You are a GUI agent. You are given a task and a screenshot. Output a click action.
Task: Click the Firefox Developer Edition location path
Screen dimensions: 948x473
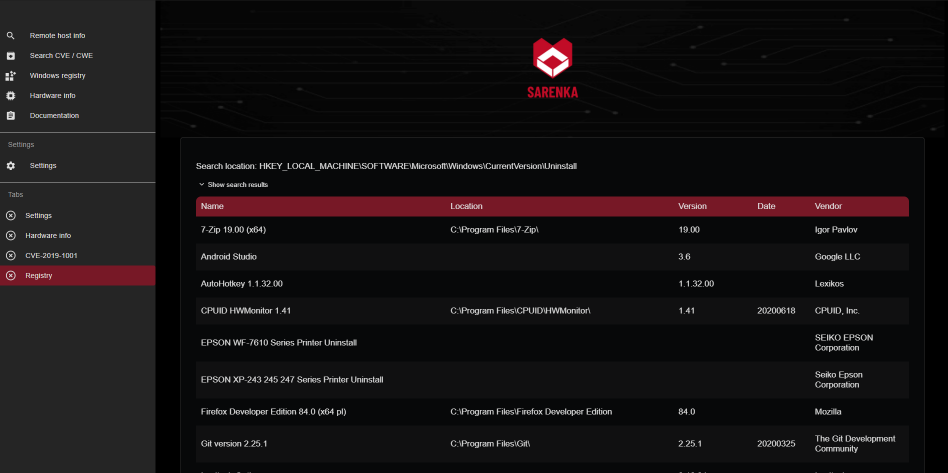click(531, 411)
